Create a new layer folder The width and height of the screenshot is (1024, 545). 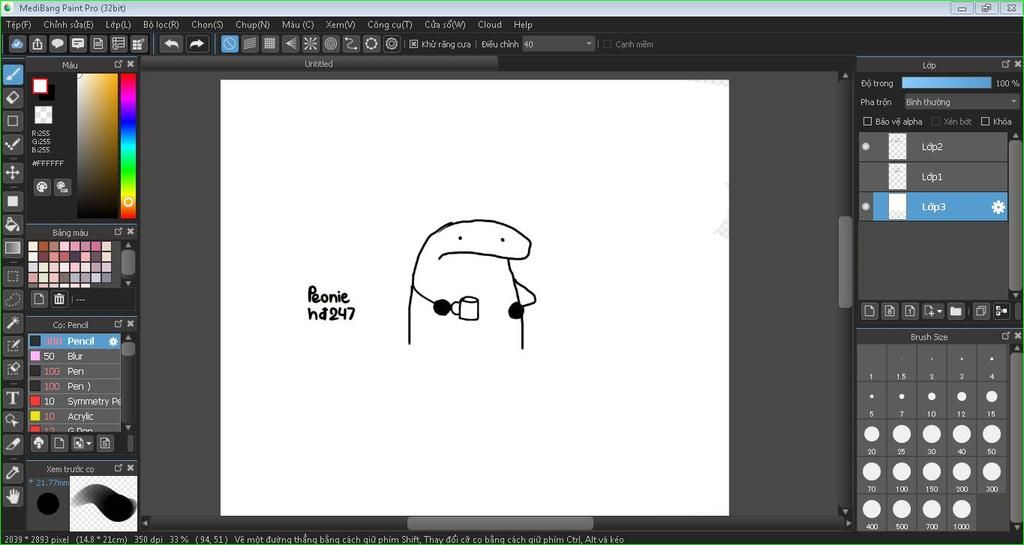point(956,311)
